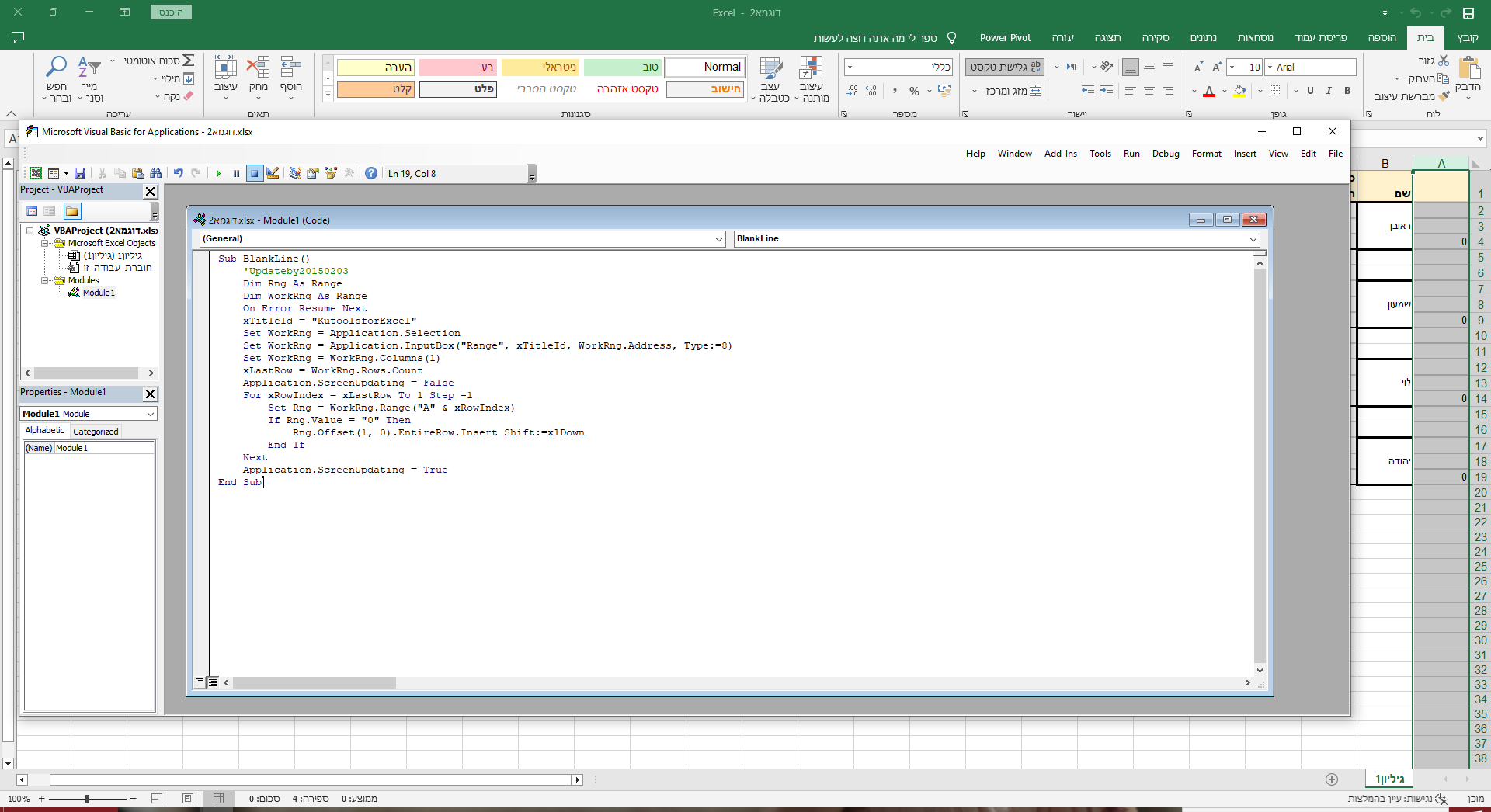This screenshot has width=1491, height=812.
Task: Click the code window horizontal scrollbar
Action: coord(315,683)
